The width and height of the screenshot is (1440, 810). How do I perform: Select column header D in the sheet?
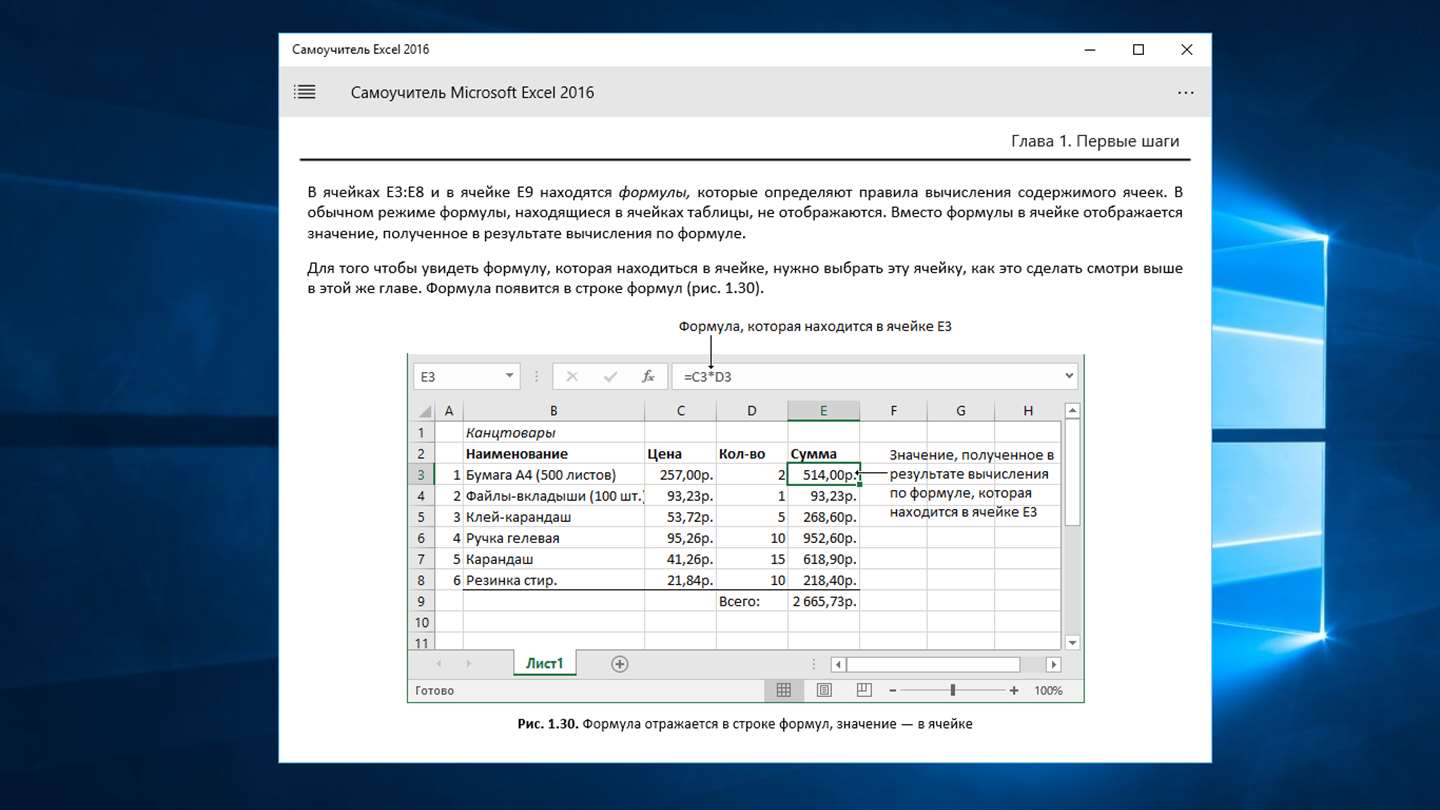[x=752, y=411]
